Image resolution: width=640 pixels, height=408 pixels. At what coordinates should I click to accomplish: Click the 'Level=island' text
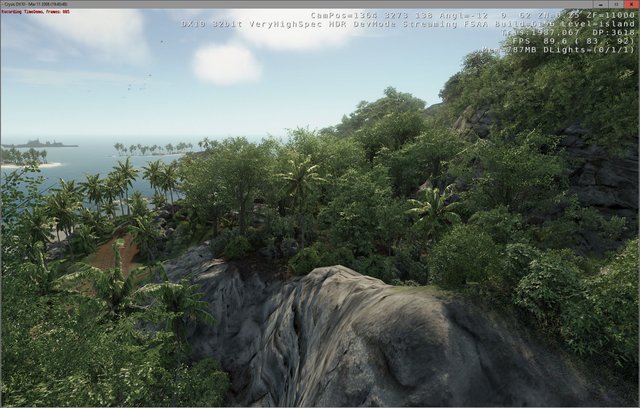click(597, 24)
